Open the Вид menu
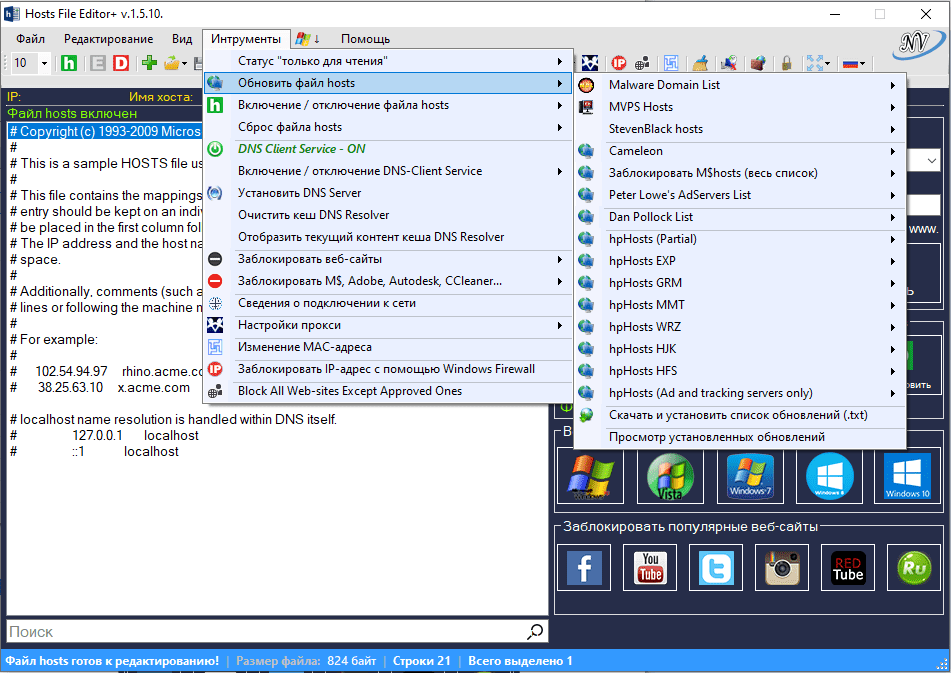Viewport: 951px width, 673px height. 182,39
